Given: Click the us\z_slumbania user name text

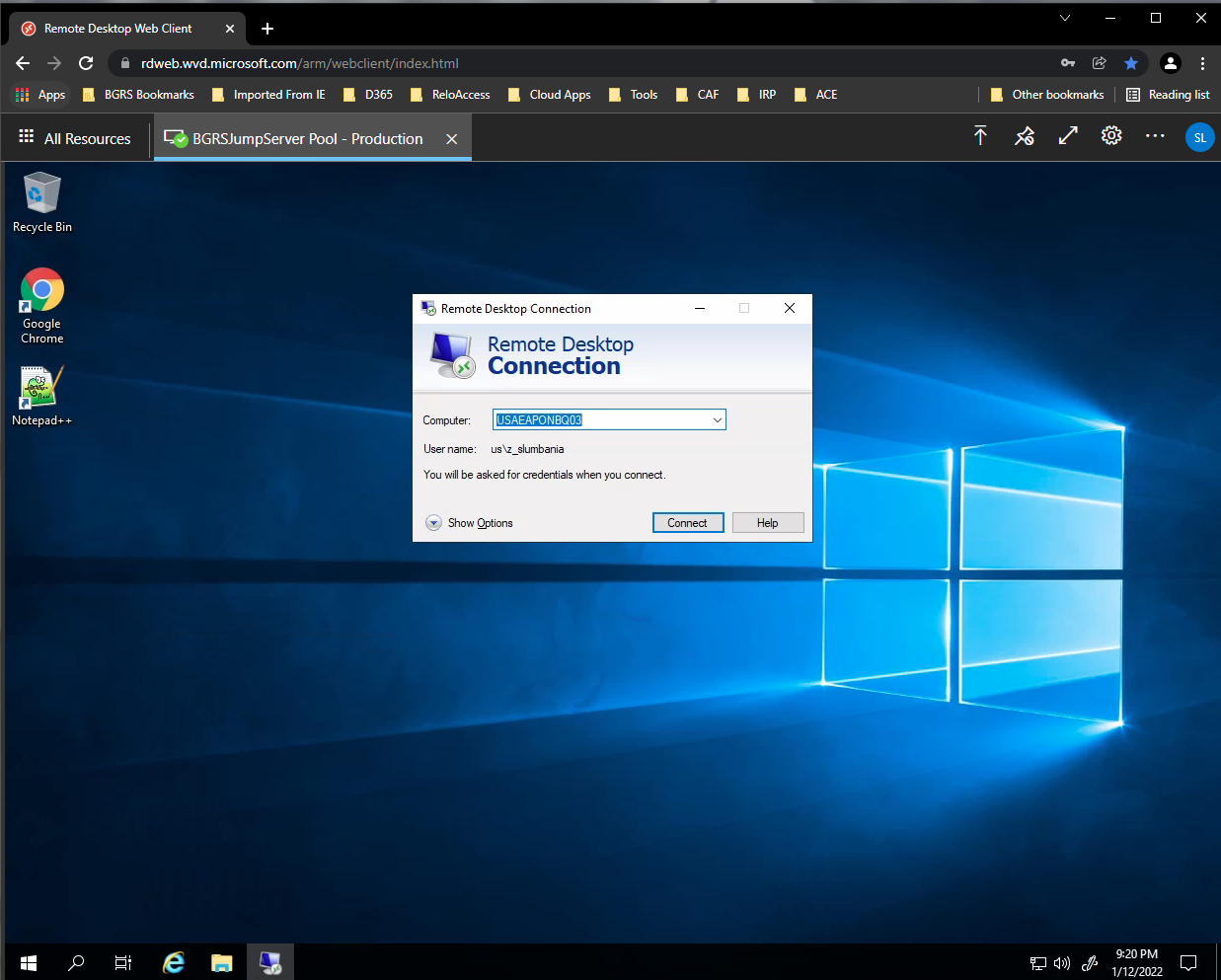Looking at the screenshot, I should (527, 449).
